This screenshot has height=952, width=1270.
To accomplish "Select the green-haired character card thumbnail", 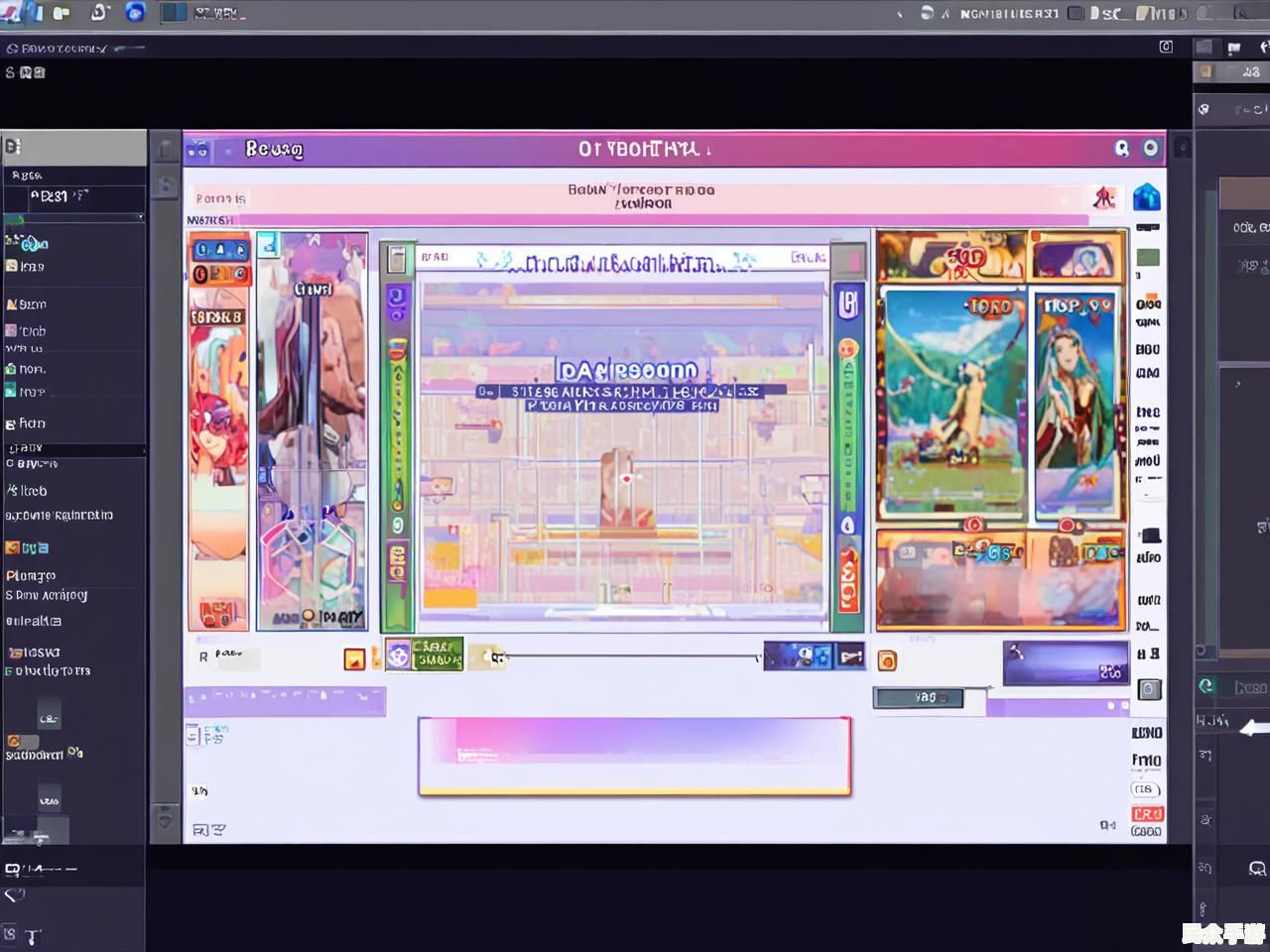I will click(1075, 407).
